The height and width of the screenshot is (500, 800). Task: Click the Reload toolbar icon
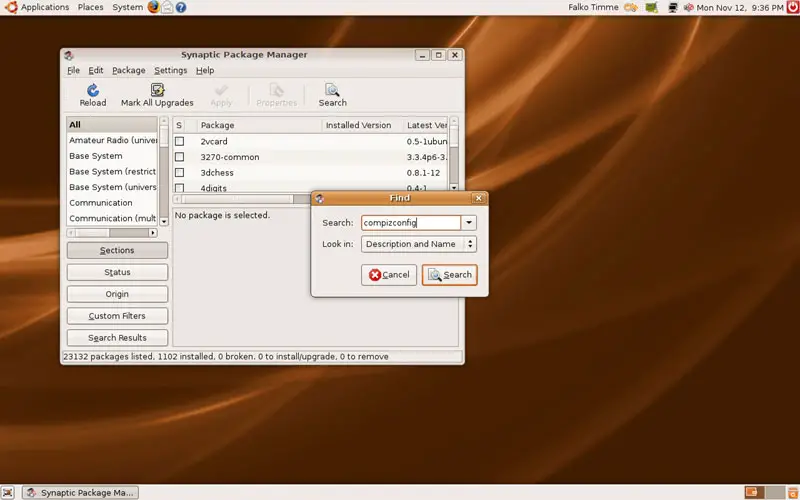click(93, 90)
